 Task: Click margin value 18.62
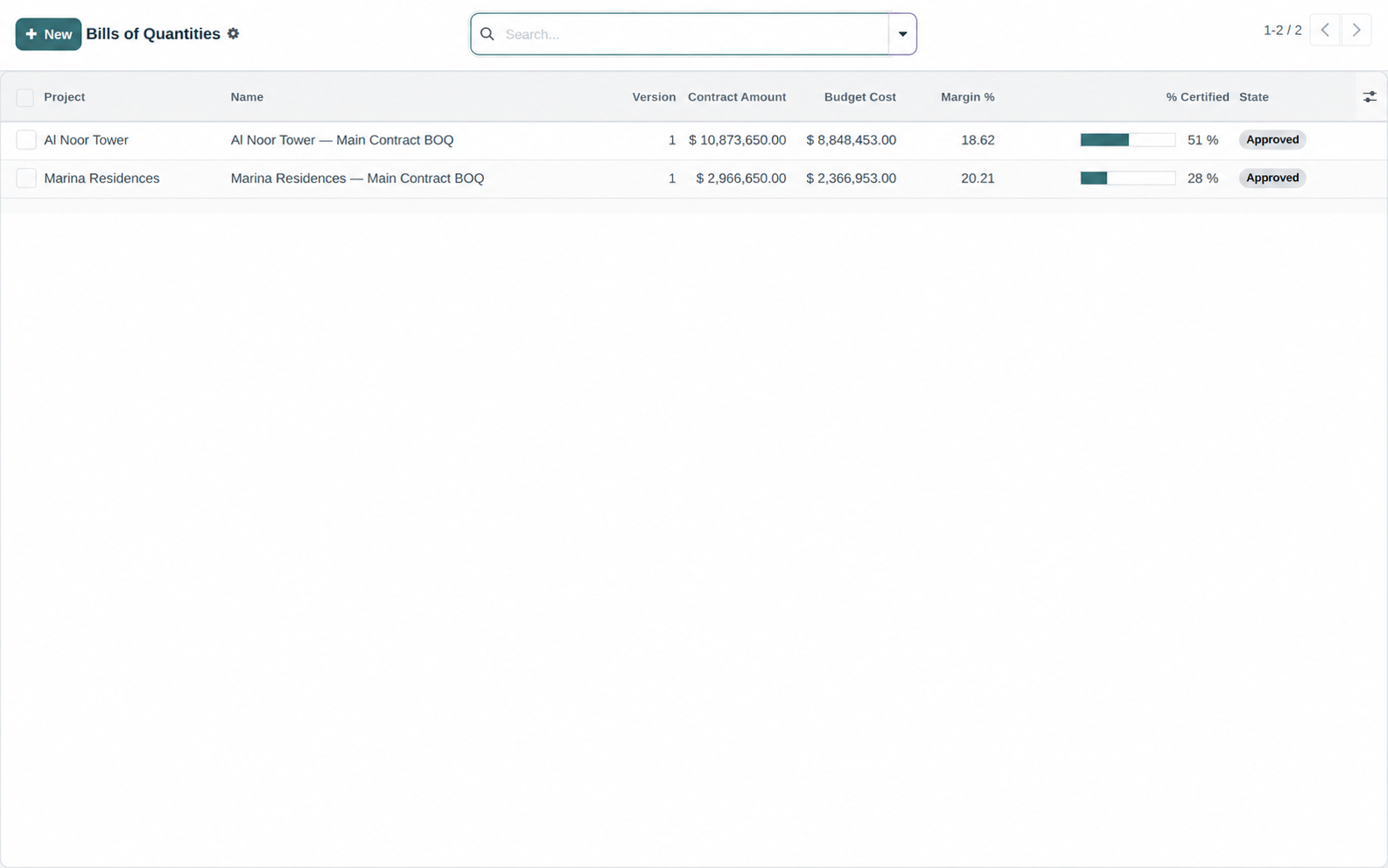pyautogui.click(x=978, y=140)
